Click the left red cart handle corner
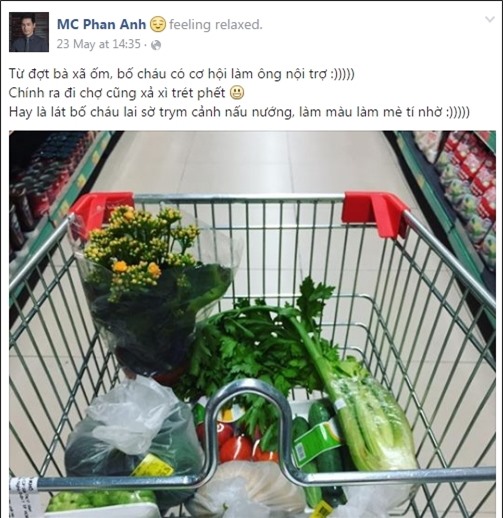Viewport: 503px width, 518px height. 101,209
